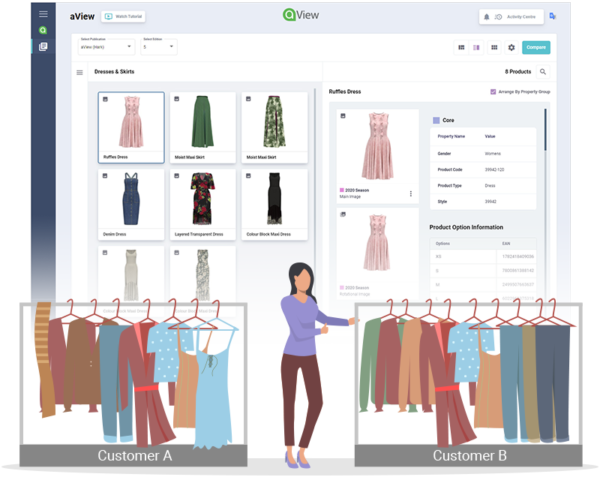Click the Ruffles Dress details panel title
Viewport: 600px width, 477px height.
coord(345,91)
